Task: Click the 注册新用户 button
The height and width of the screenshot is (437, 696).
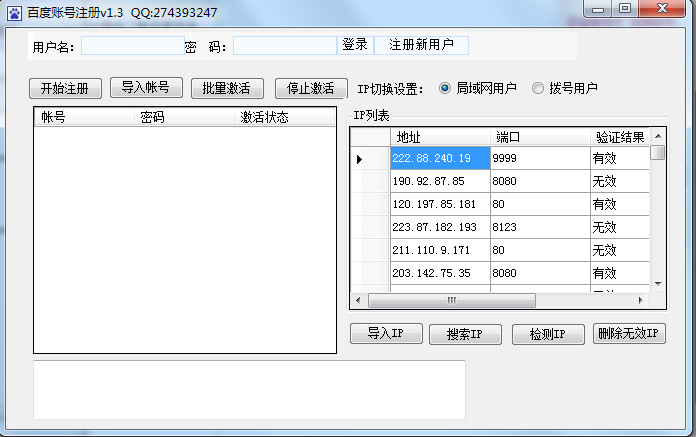Action: click(421, 45)
